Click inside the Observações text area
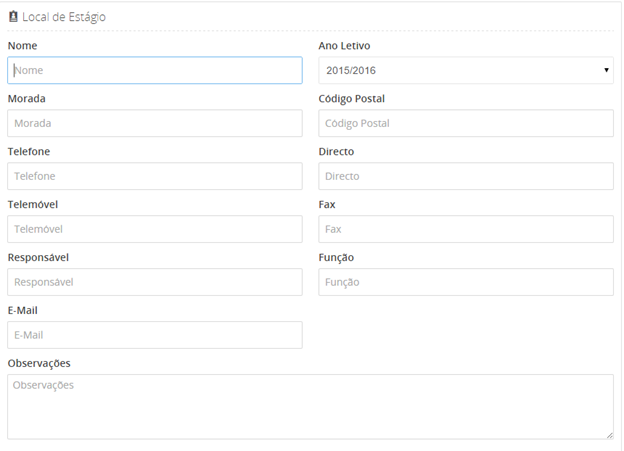The height and width of the screenshot is (451, 624). click(x=310, y=406)
